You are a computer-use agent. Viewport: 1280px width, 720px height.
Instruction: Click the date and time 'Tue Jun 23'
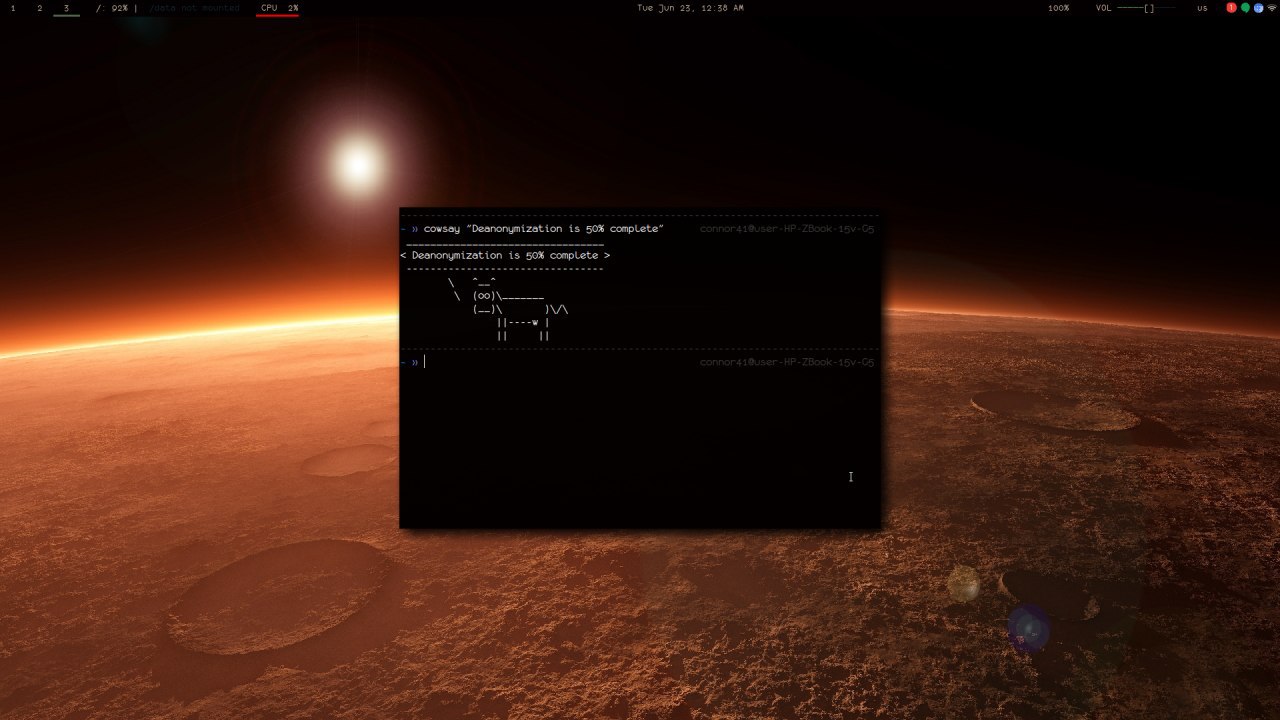click(690, 8)
